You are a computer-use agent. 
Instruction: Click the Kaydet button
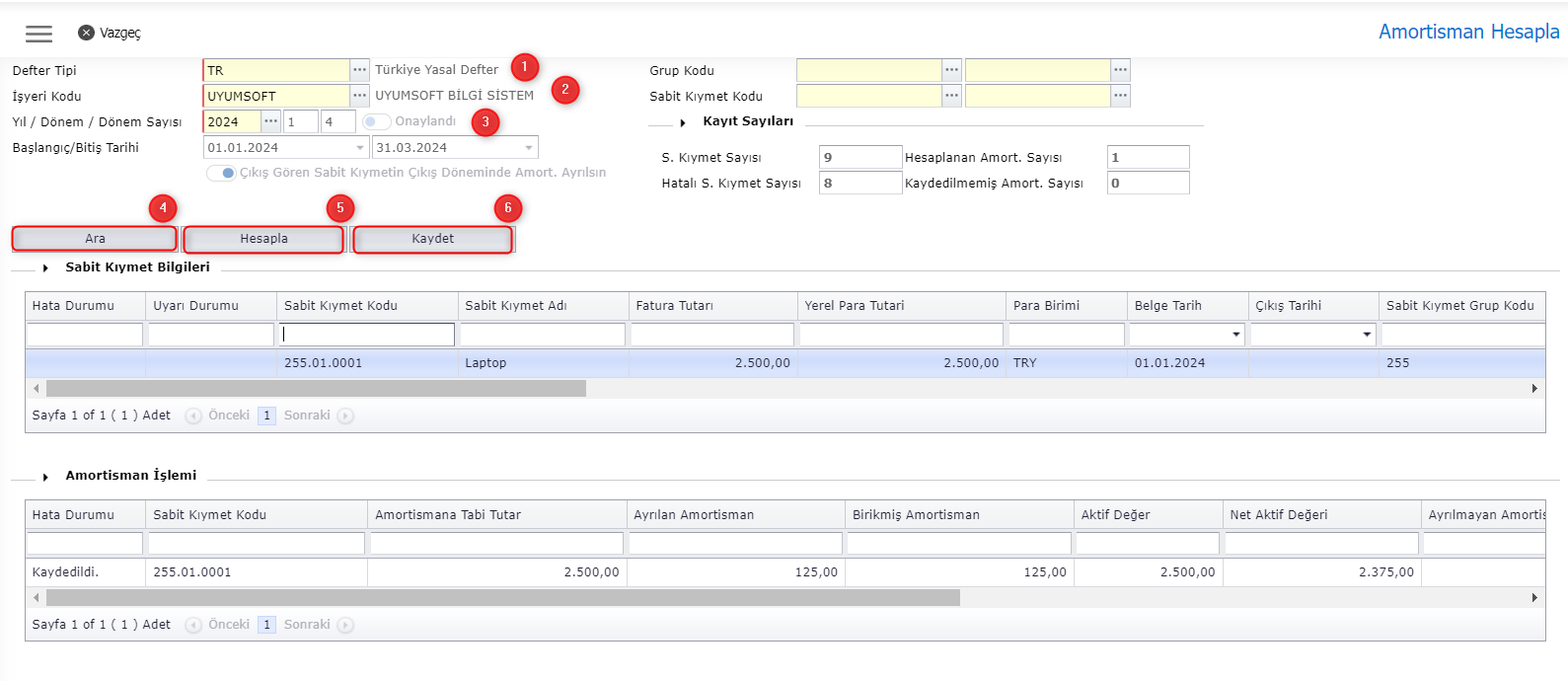click(x=432, y=239)
